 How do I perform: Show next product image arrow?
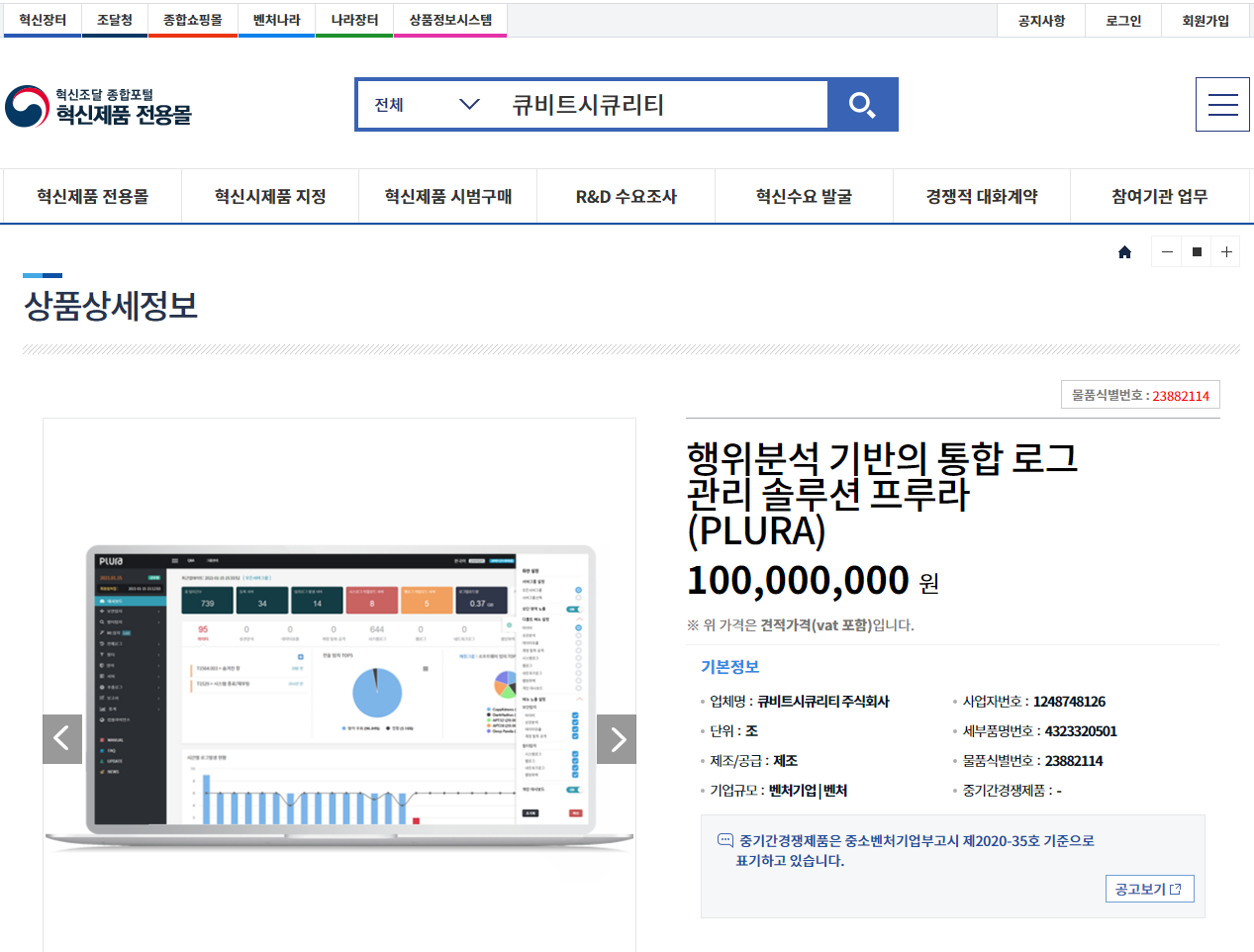tap(617, 739)
